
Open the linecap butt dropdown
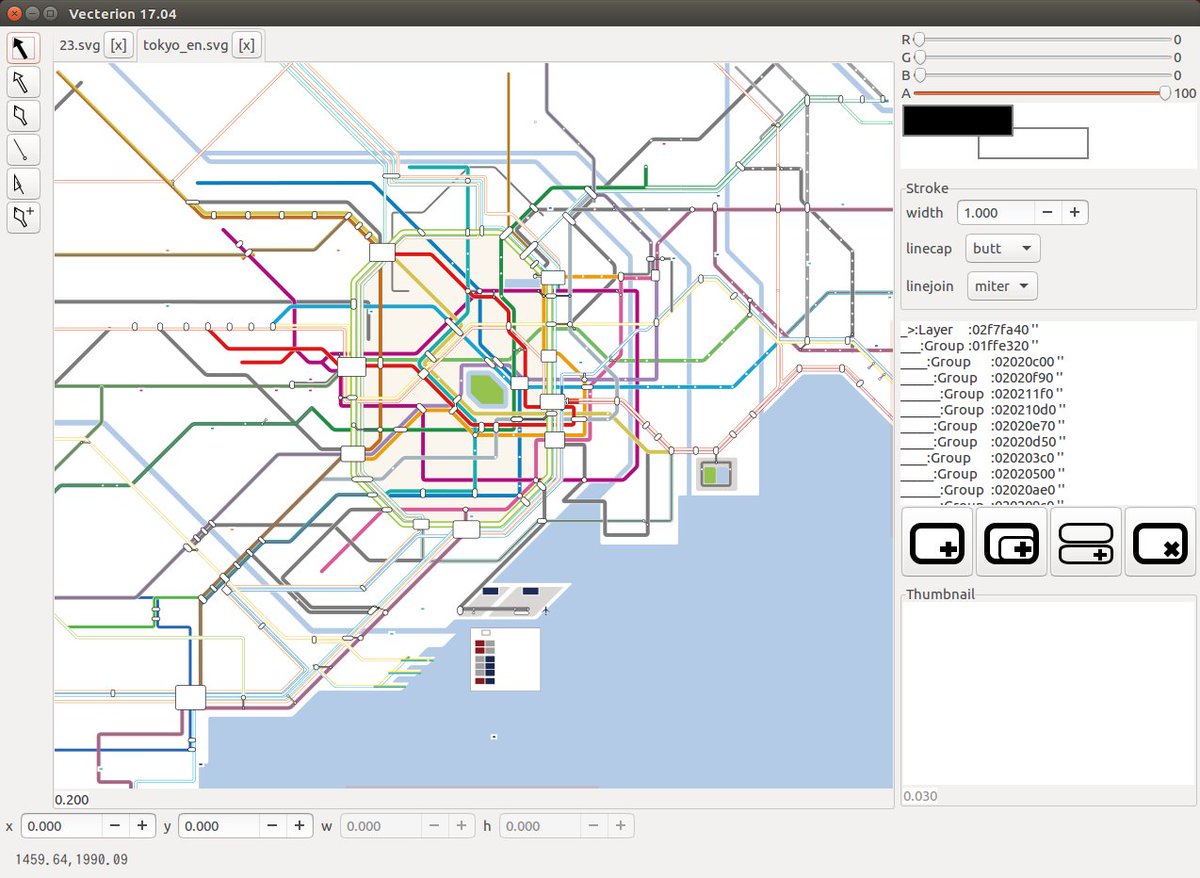[1003, 249]
